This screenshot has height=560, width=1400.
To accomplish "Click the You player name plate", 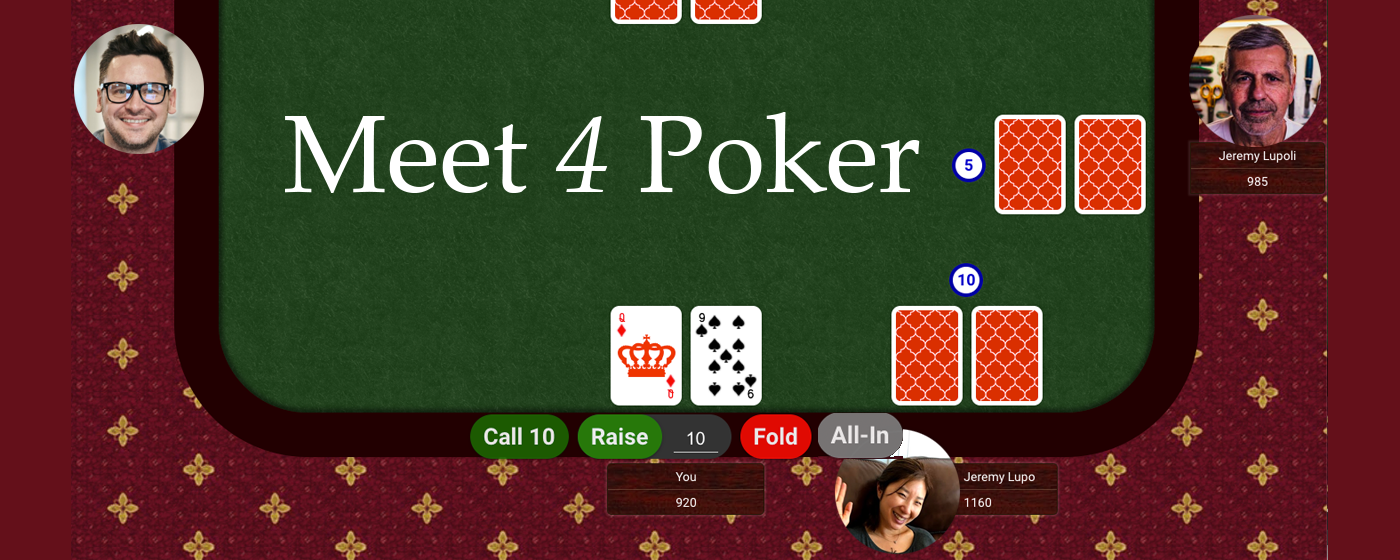I will 686,489.
